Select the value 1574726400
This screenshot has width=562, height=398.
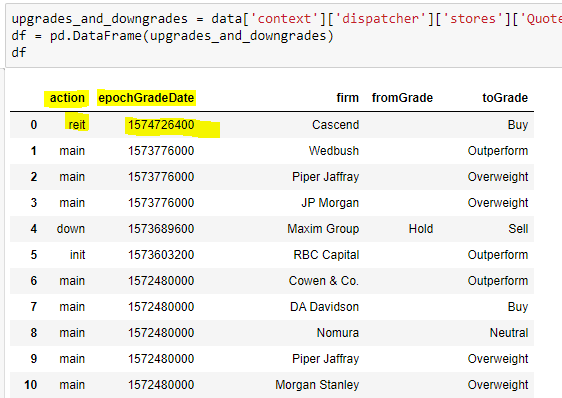coord(161,125)
